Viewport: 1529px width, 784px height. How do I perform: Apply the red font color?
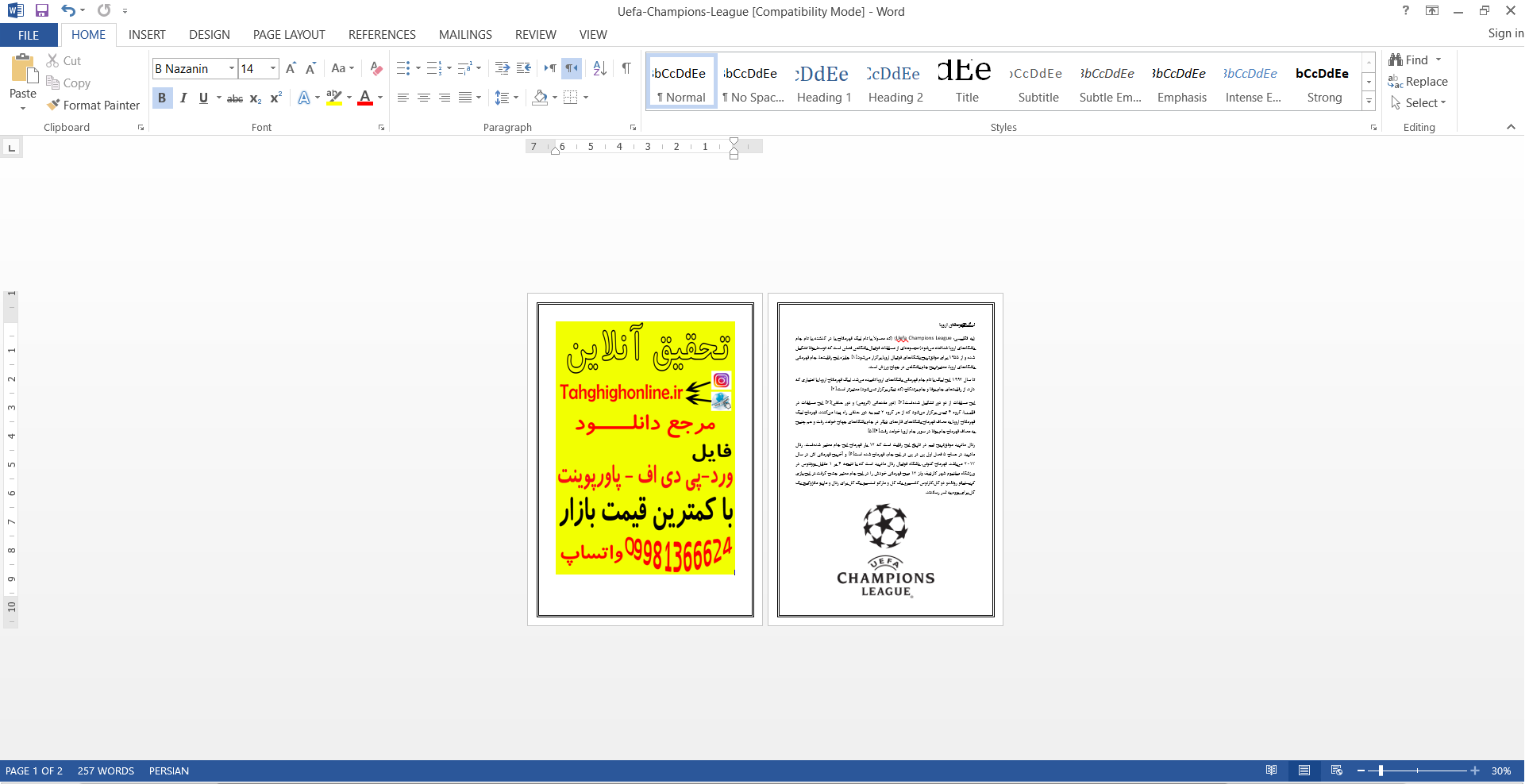(365, 98)
